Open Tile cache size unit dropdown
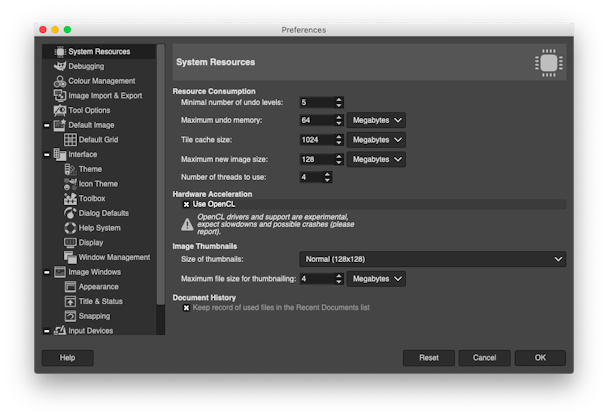 point(376,140)
